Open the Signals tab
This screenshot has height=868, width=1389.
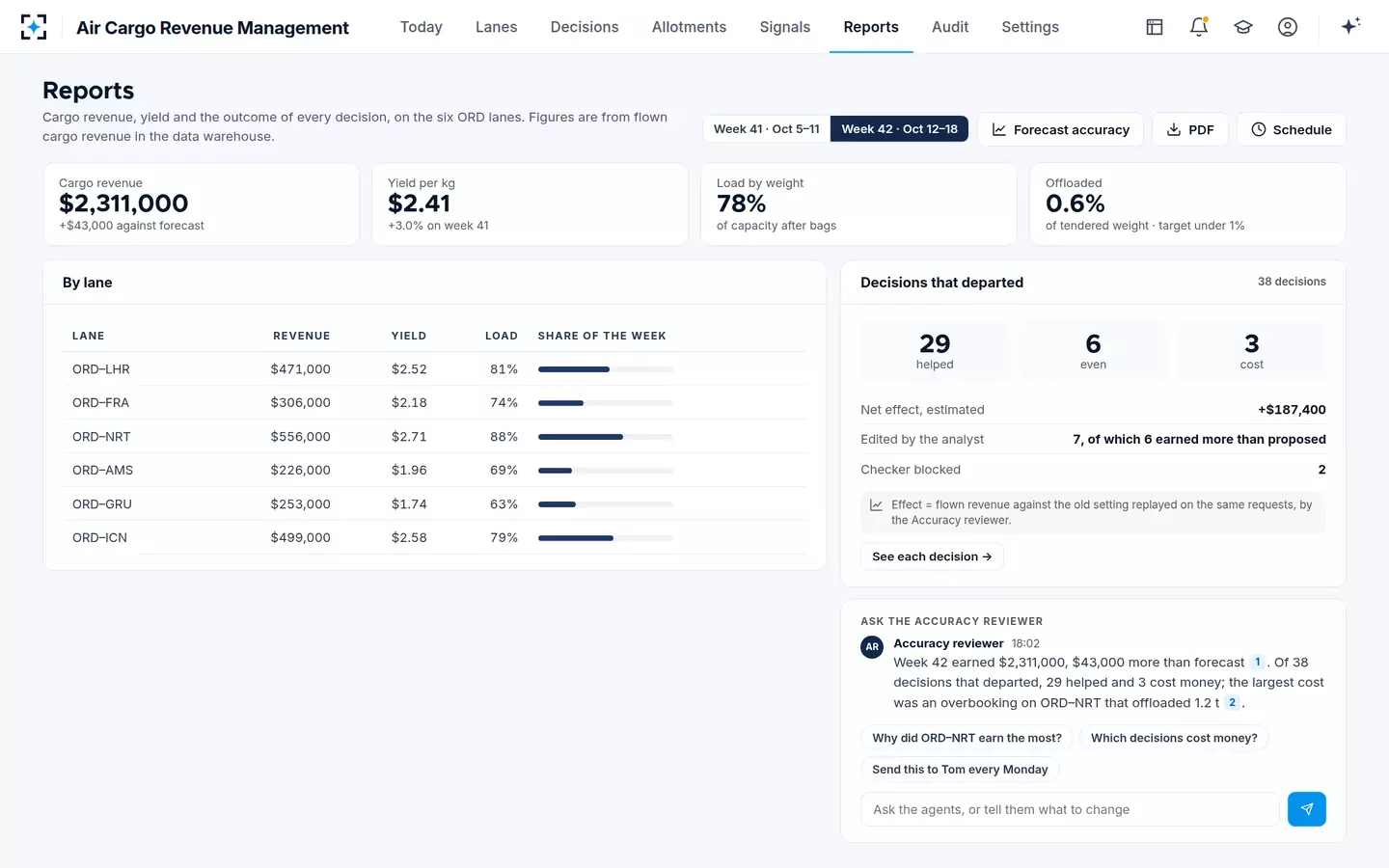[x=785, y=27]
